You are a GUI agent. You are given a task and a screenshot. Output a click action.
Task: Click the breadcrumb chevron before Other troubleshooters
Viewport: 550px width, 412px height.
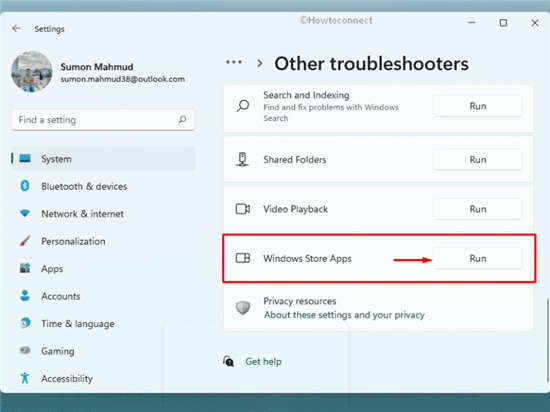click(x=260, y=63)
